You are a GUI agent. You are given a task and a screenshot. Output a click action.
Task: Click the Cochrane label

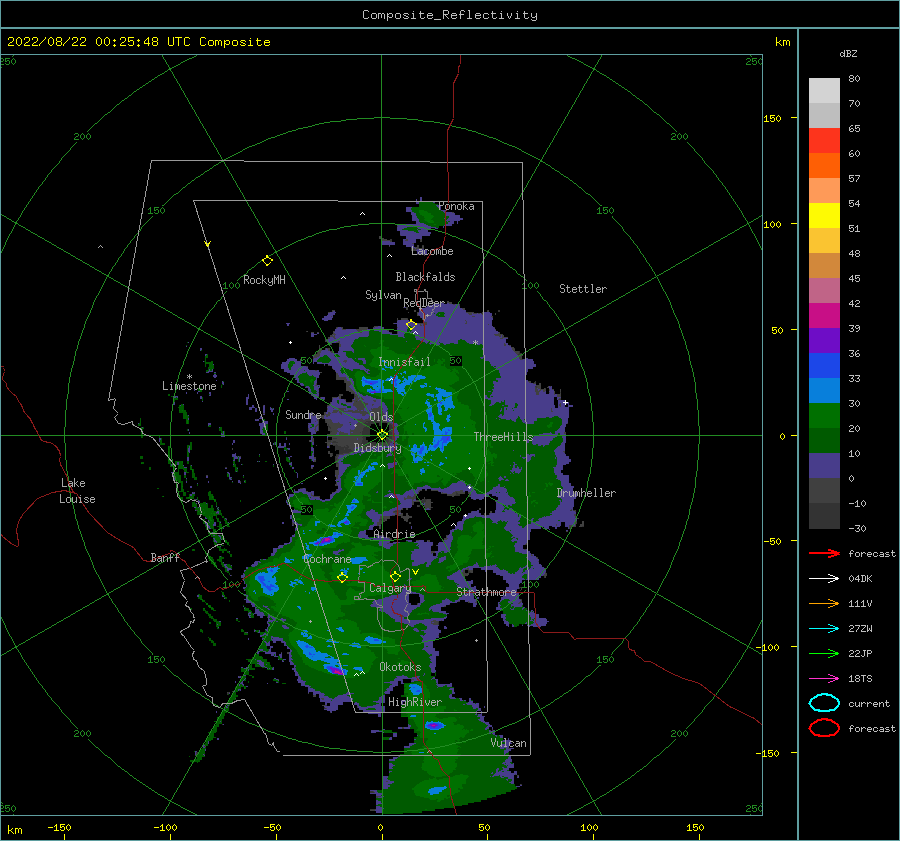pos(327,559)
